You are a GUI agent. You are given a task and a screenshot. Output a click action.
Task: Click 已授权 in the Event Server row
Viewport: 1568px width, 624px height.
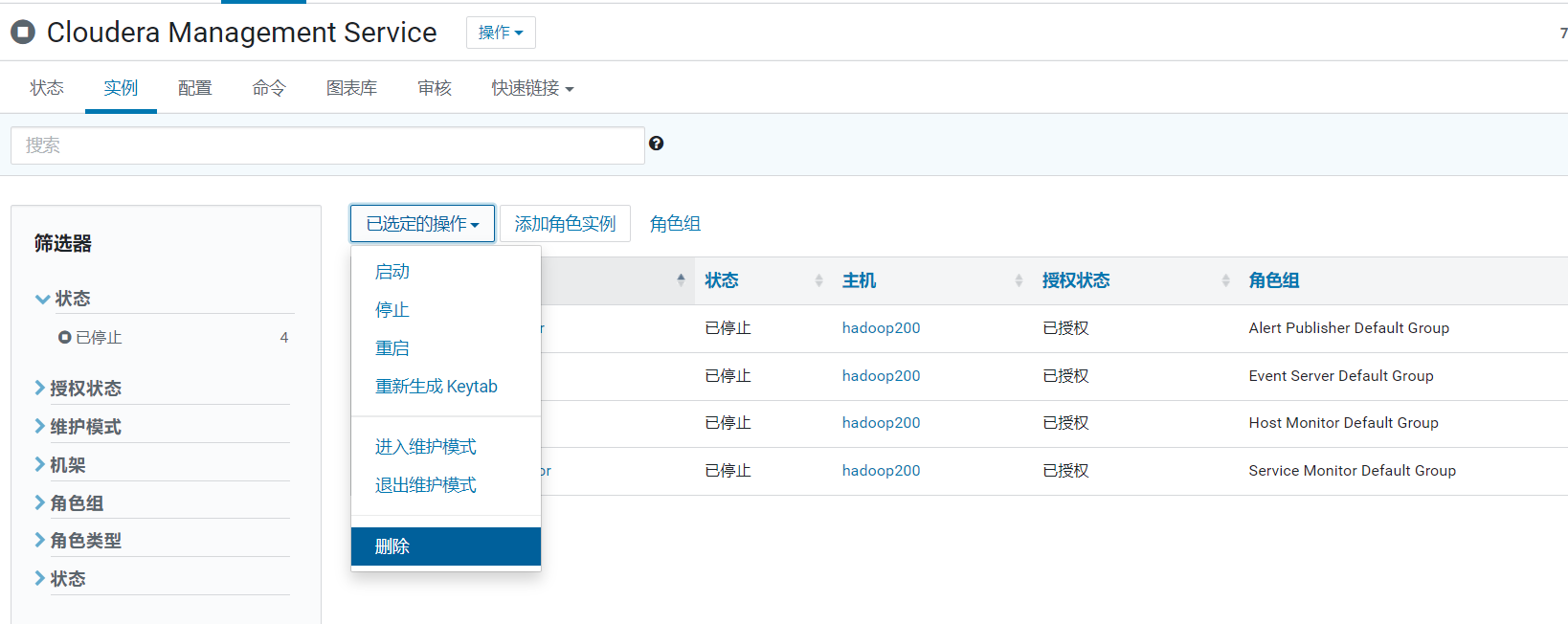(1065, 376)
